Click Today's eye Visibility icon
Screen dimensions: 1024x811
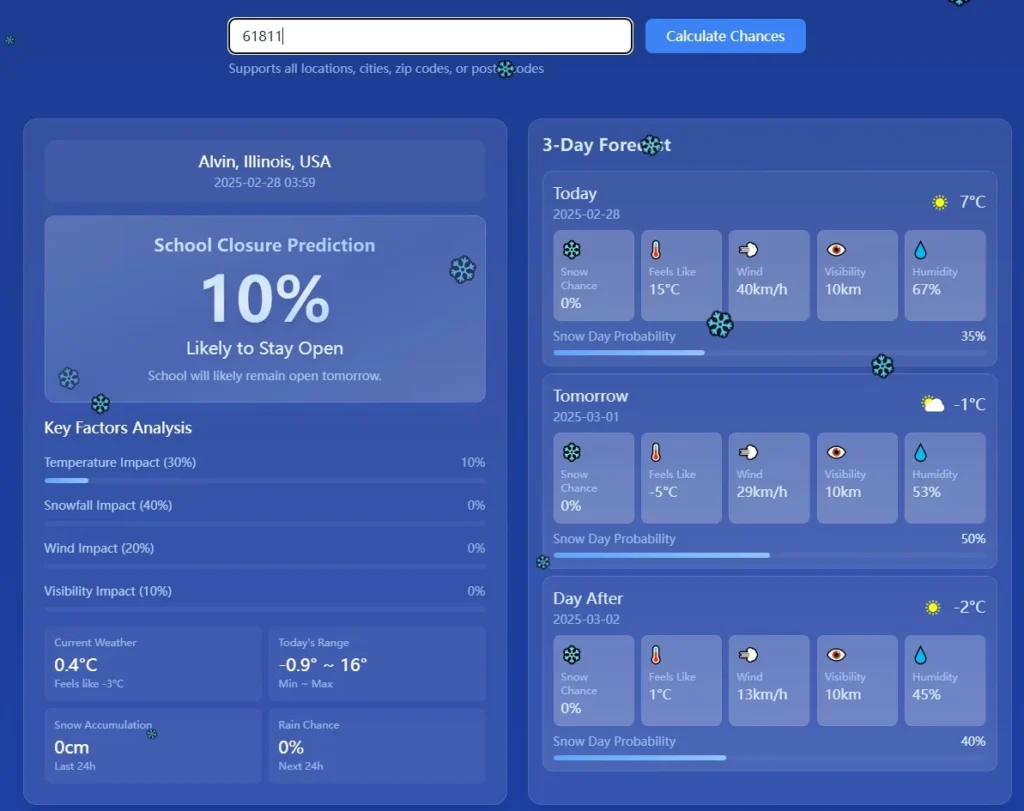tap(836, 250)
